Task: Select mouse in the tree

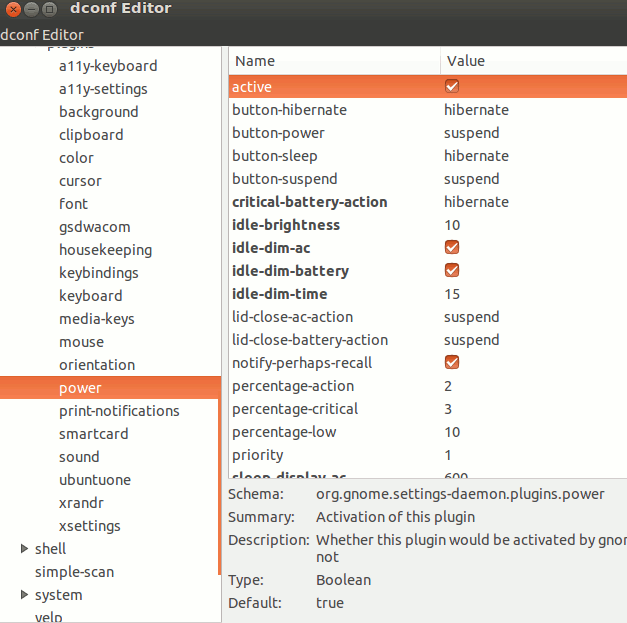Action: (81, 342)
